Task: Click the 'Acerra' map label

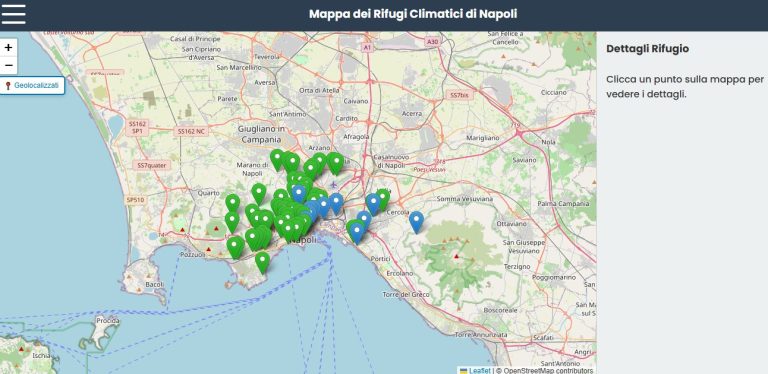Action: click(411, 114)
